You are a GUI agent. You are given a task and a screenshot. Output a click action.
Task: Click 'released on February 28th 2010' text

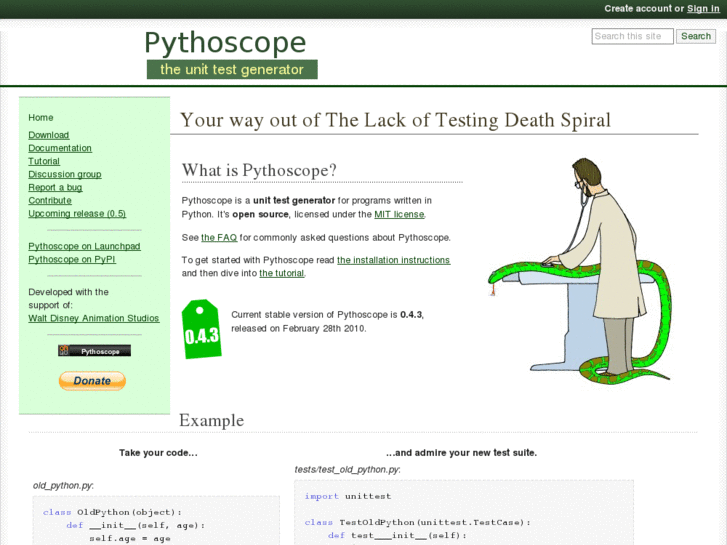pyautogui.click(x=299, y=328)
